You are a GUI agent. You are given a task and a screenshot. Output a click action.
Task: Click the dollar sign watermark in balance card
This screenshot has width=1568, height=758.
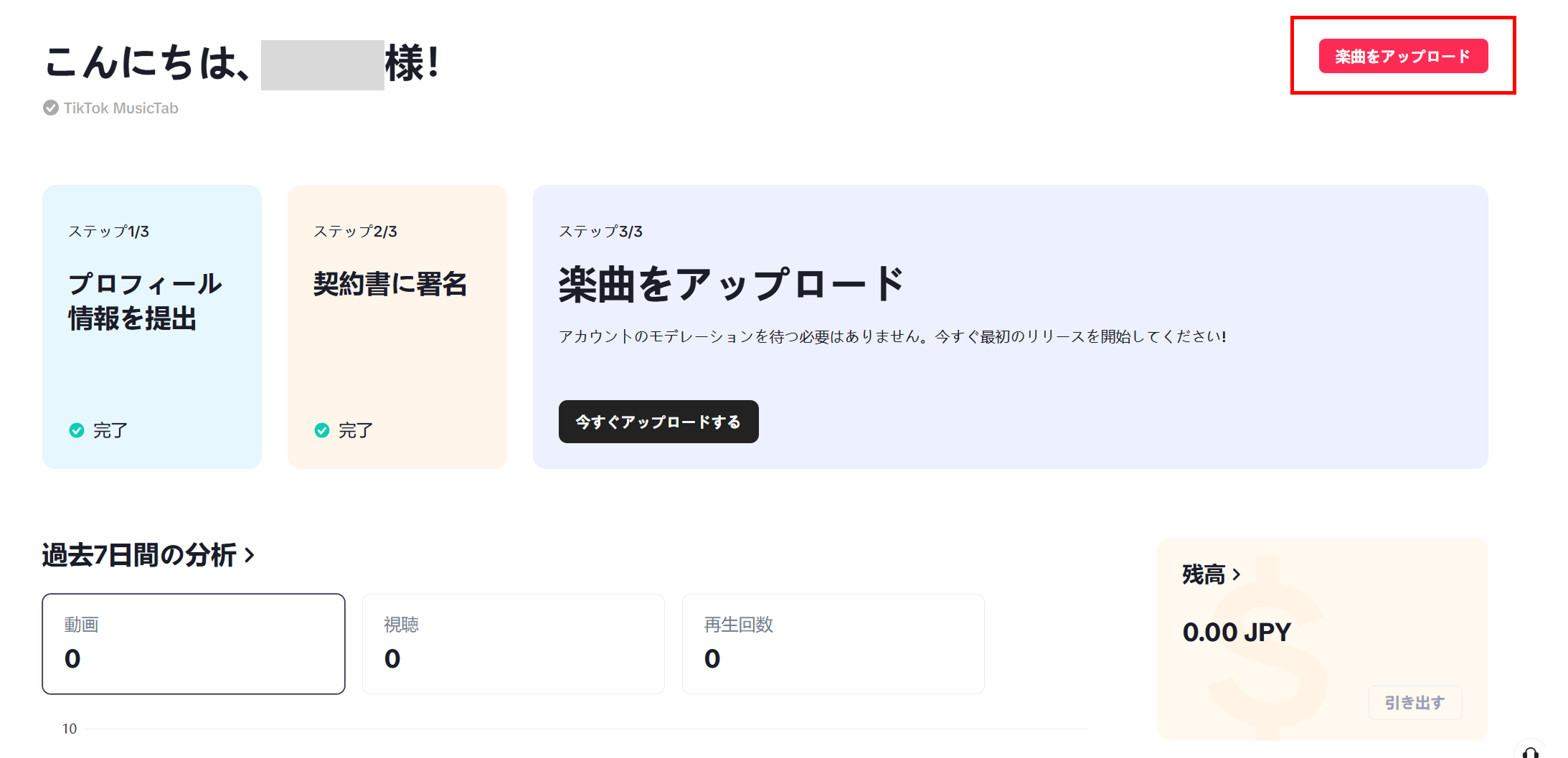(x=1267, y=647)
